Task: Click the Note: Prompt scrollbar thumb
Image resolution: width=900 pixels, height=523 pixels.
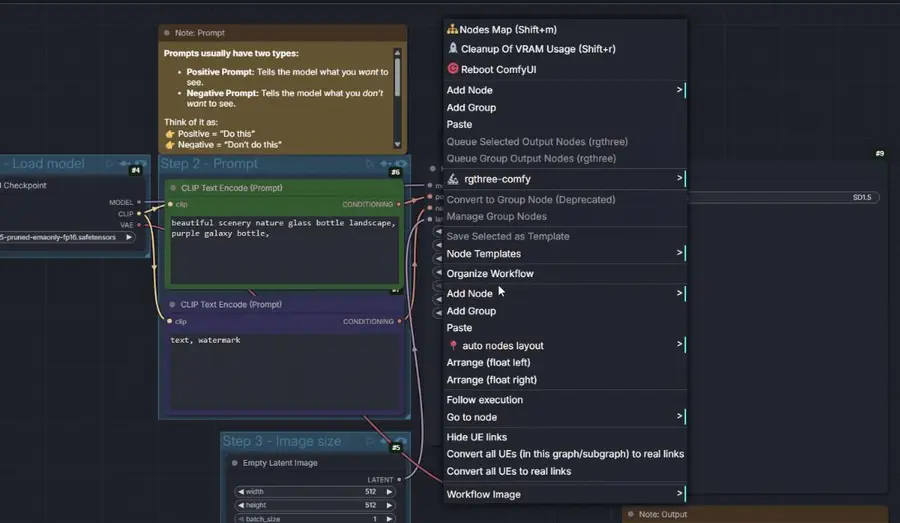Action: (397, 77)
